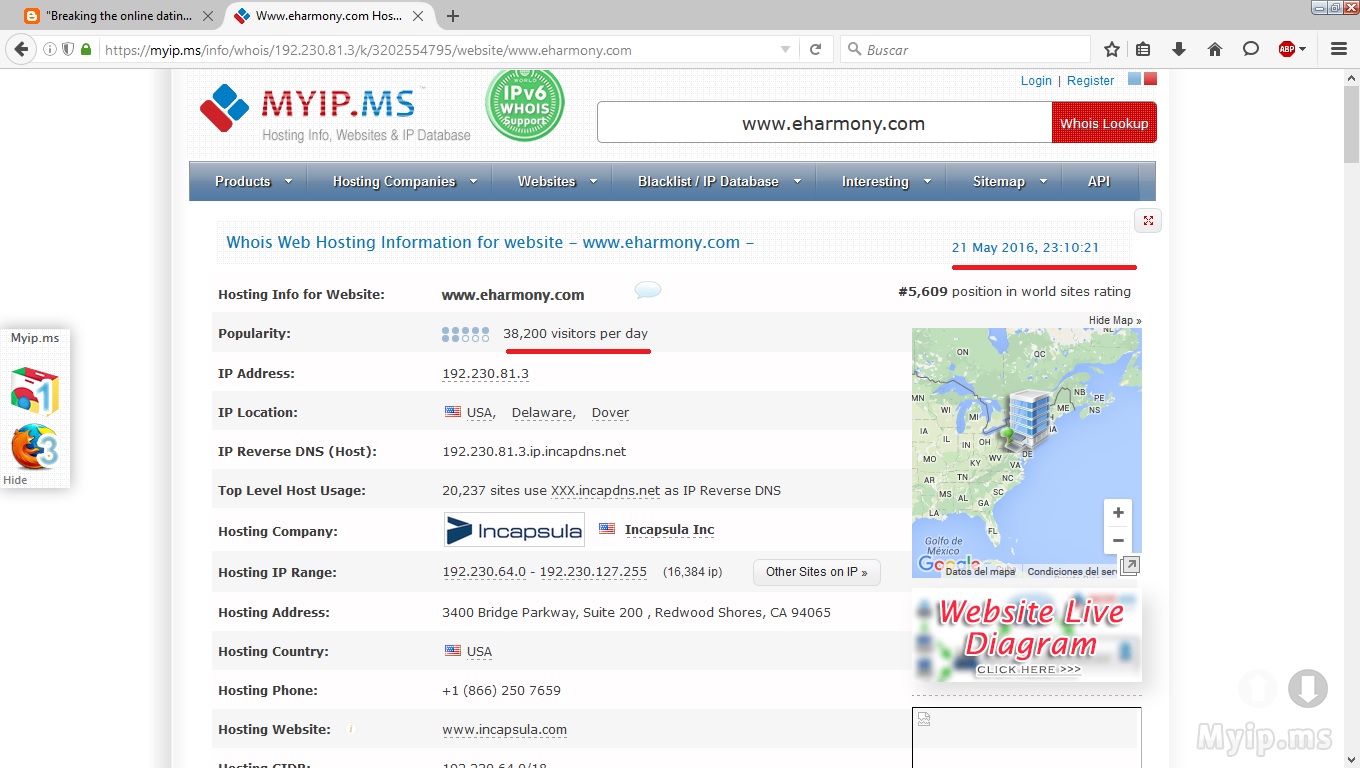The image size is (1360, 768).
Task: Click the "#5,609 position in world sites rating" text
Action: pyautogui.click(x=1014, y=292)
